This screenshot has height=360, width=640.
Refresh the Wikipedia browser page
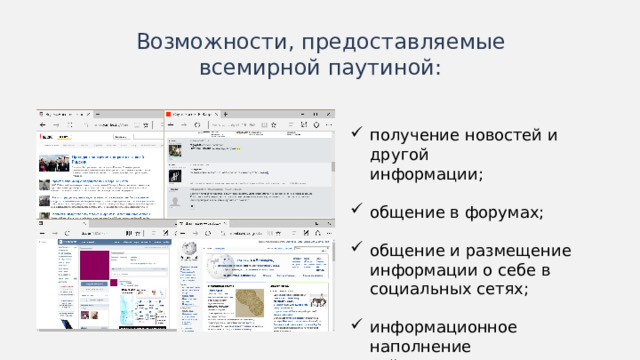[208, 233]
